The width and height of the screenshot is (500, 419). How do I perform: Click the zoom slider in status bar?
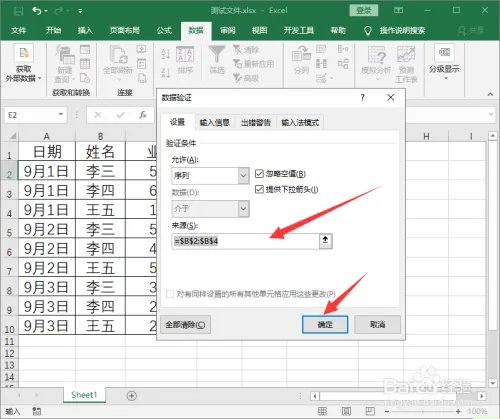422,412
